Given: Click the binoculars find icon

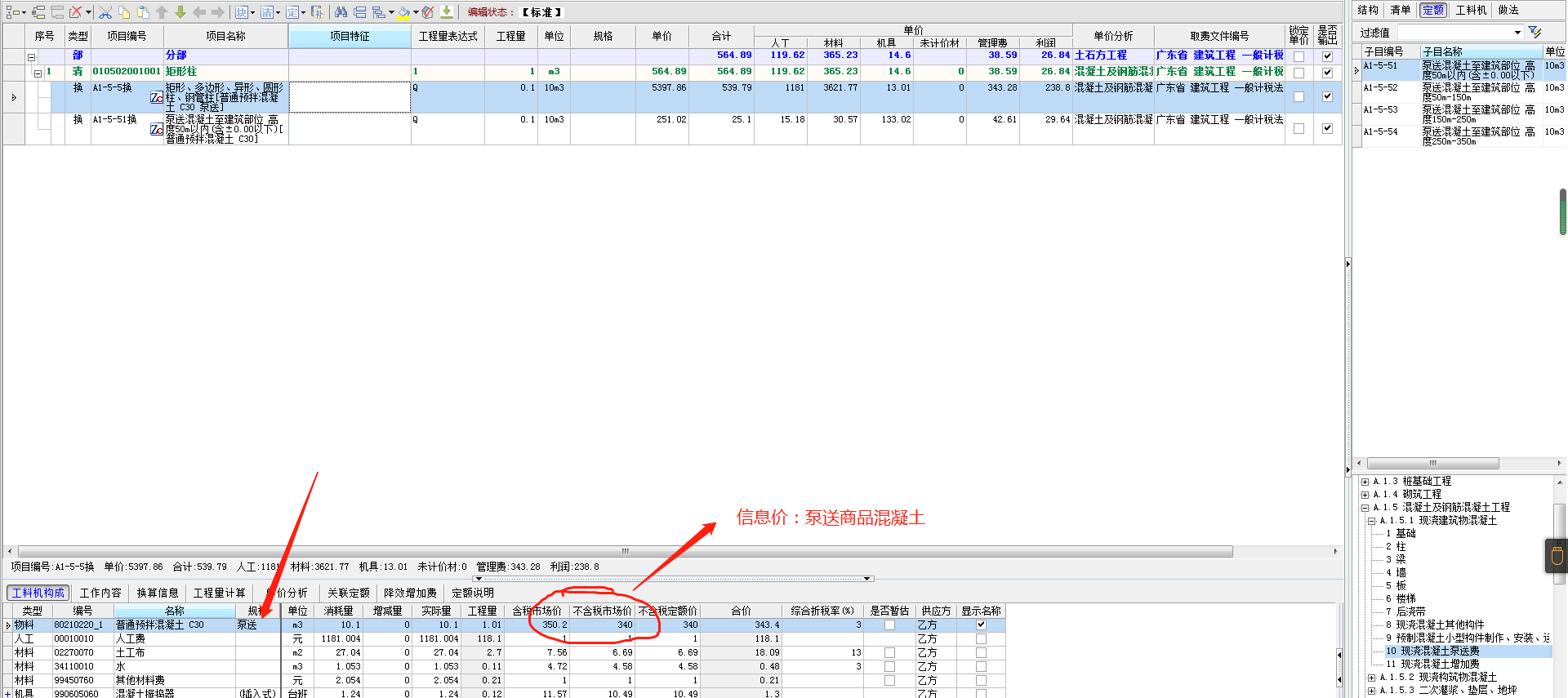Looking at the screenshot, I should (x=341, y=12).
